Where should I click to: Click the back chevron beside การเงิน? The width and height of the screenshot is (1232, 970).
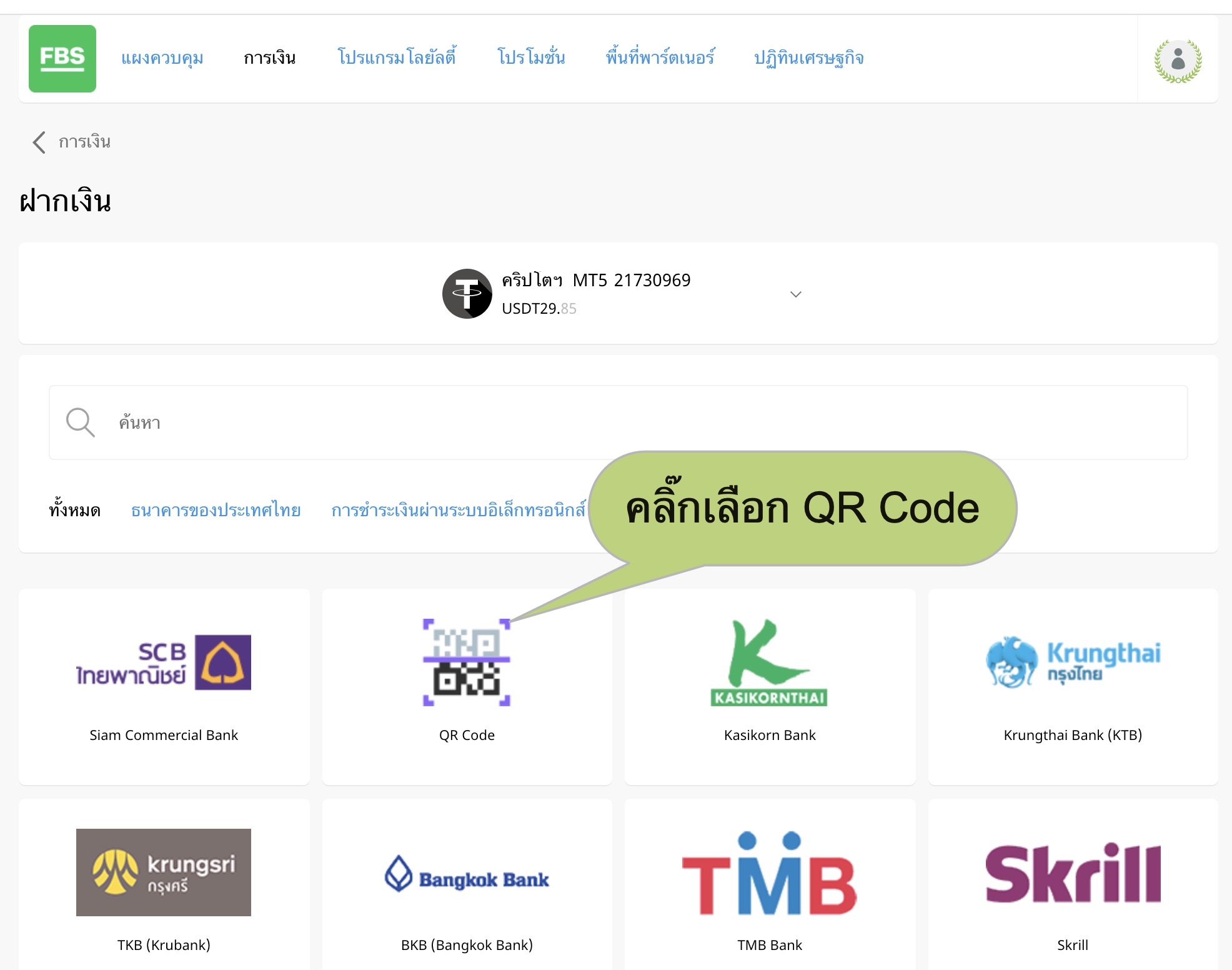(x=39, y=142)
